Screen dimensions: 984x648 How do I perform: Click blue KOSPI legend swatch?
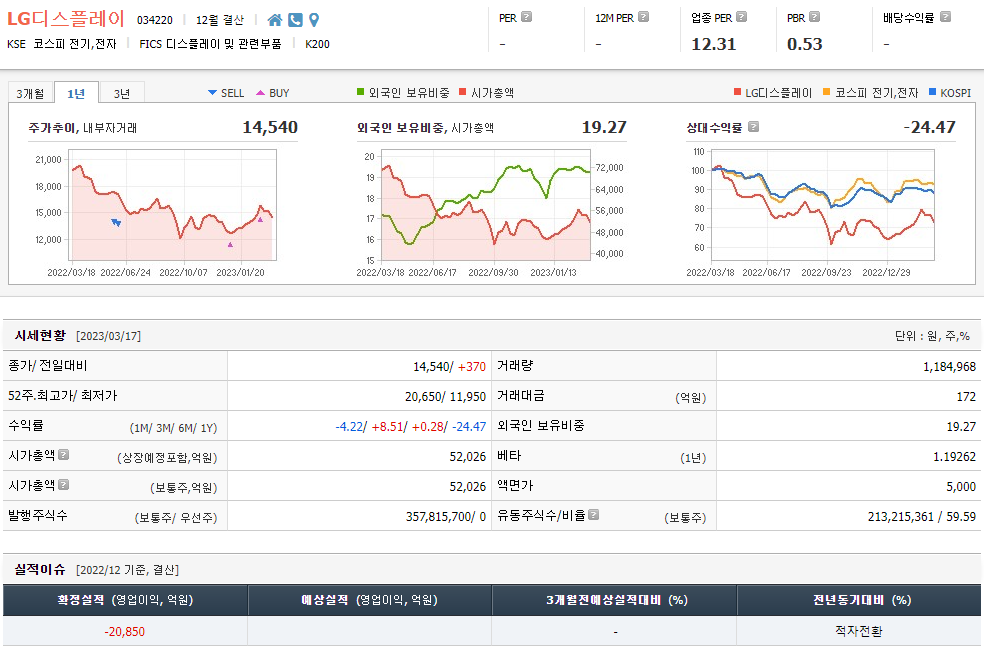933,92
